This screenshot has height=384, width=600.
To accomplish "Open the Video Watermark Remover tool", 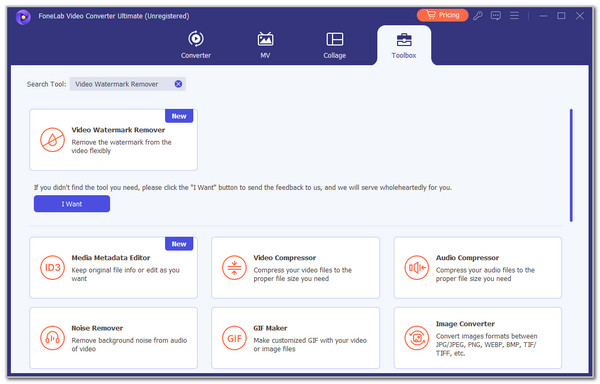I will coord(113,140).
